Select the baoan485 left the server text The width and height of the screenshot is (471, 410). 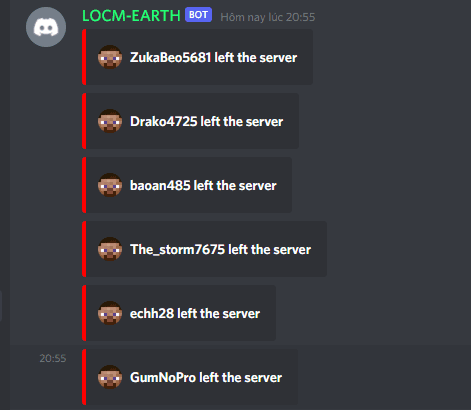(203, 185)
